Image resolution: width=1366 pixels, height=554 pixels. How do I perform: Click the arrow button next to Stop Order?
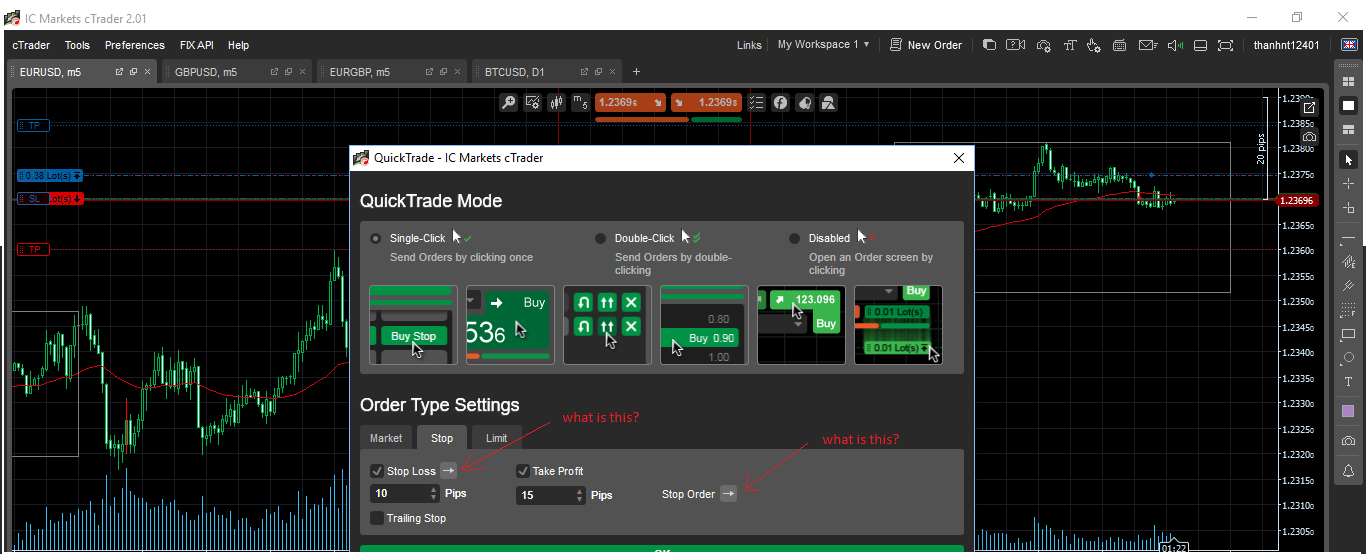tap(728, 494)
